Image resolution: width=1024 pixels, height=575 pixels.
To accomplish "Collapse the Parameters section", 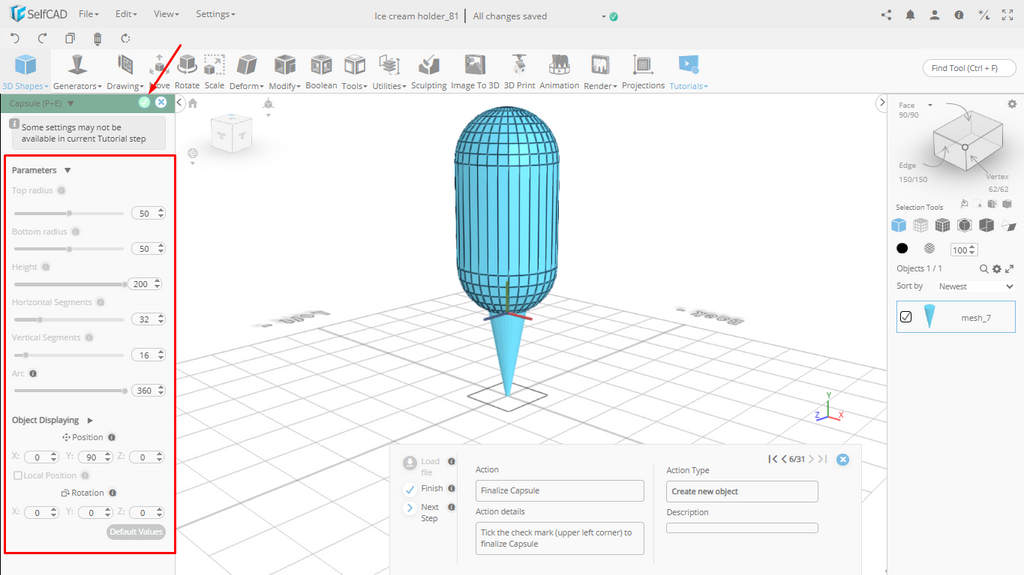I will [x=67, y=171].
